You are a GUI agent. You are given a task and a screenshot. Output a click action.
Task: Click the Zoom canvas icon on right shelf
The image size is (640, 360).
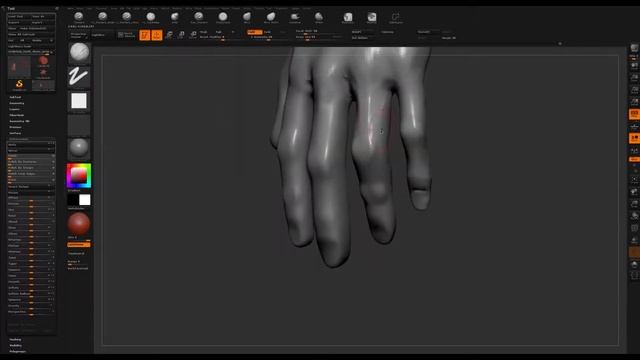tap(634, 78)
